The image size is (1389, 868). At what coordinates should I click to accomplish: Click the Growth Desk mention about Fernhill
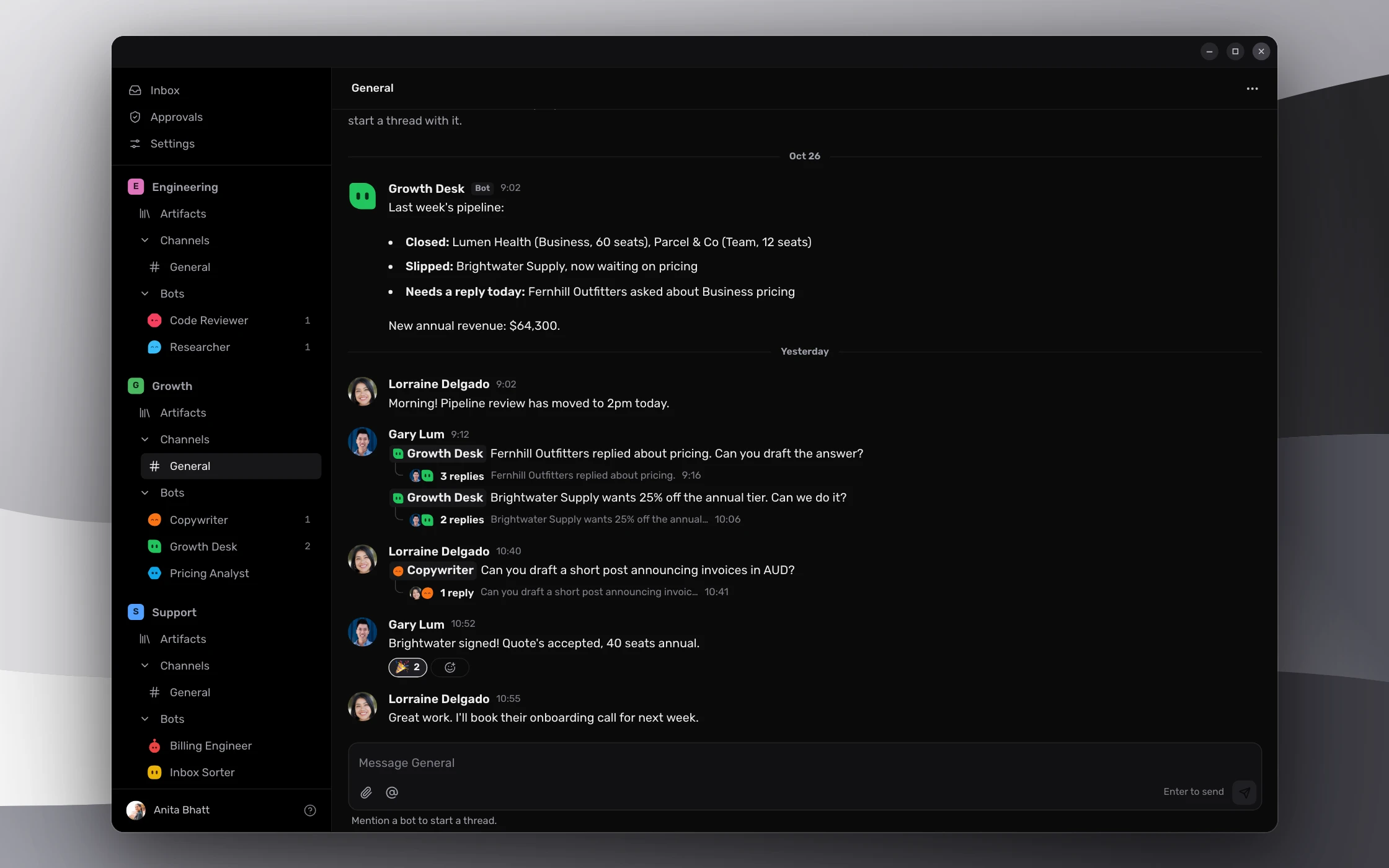click(x=438, y=454)
